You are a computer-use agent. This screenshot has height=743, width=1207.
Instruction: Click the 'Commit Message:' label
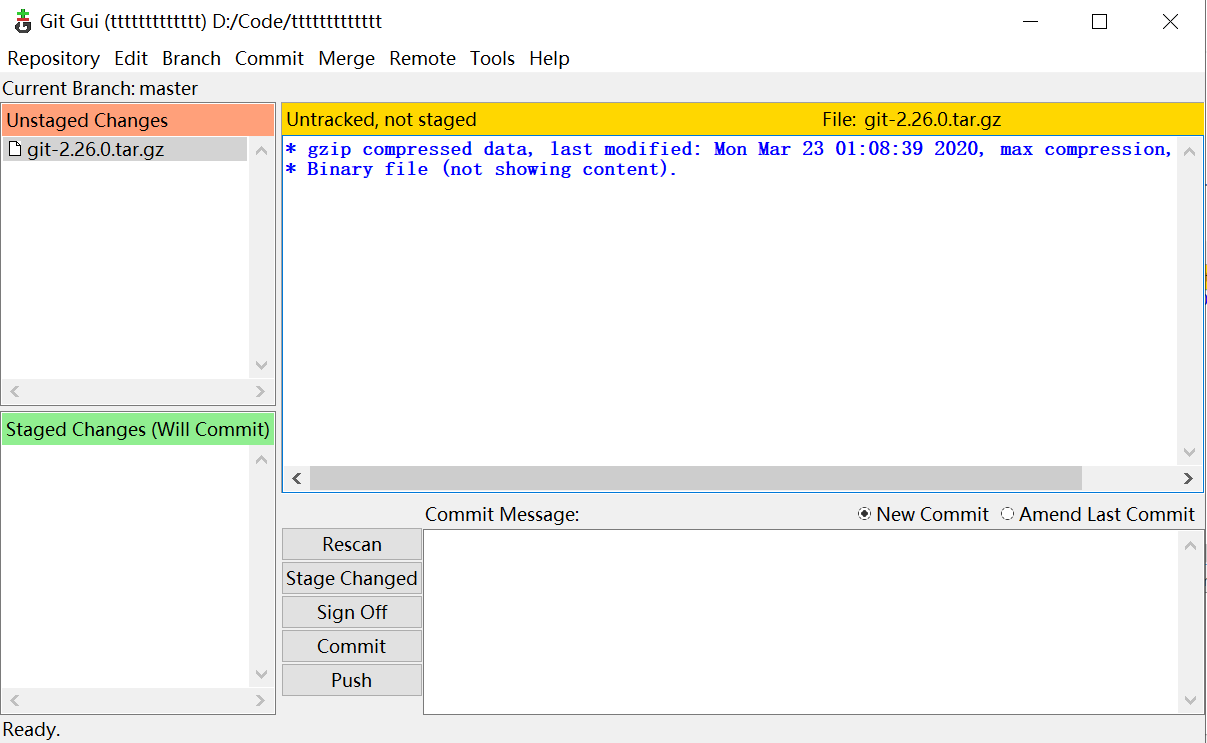click(502, 514)
